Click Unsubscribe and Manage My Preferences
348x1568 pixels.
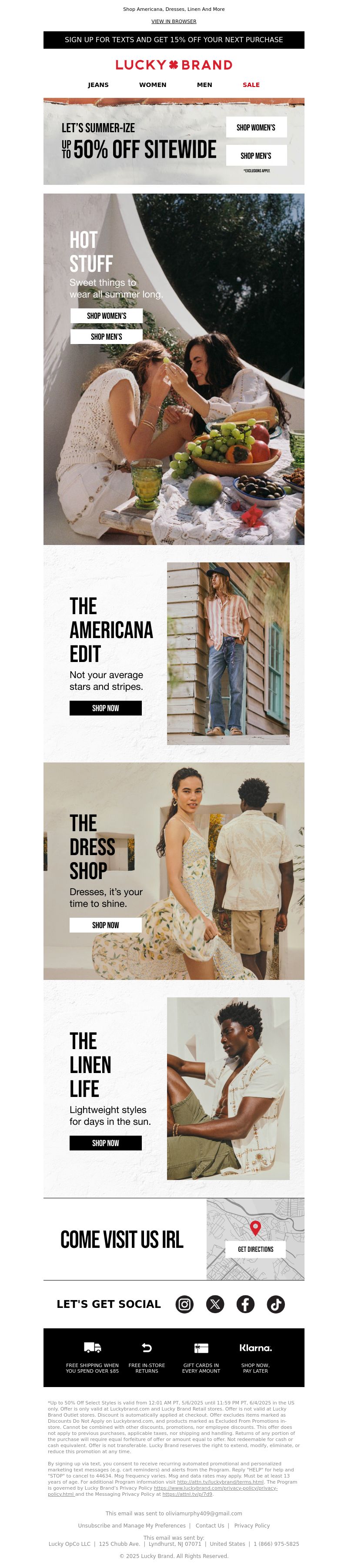[131, 1525]
